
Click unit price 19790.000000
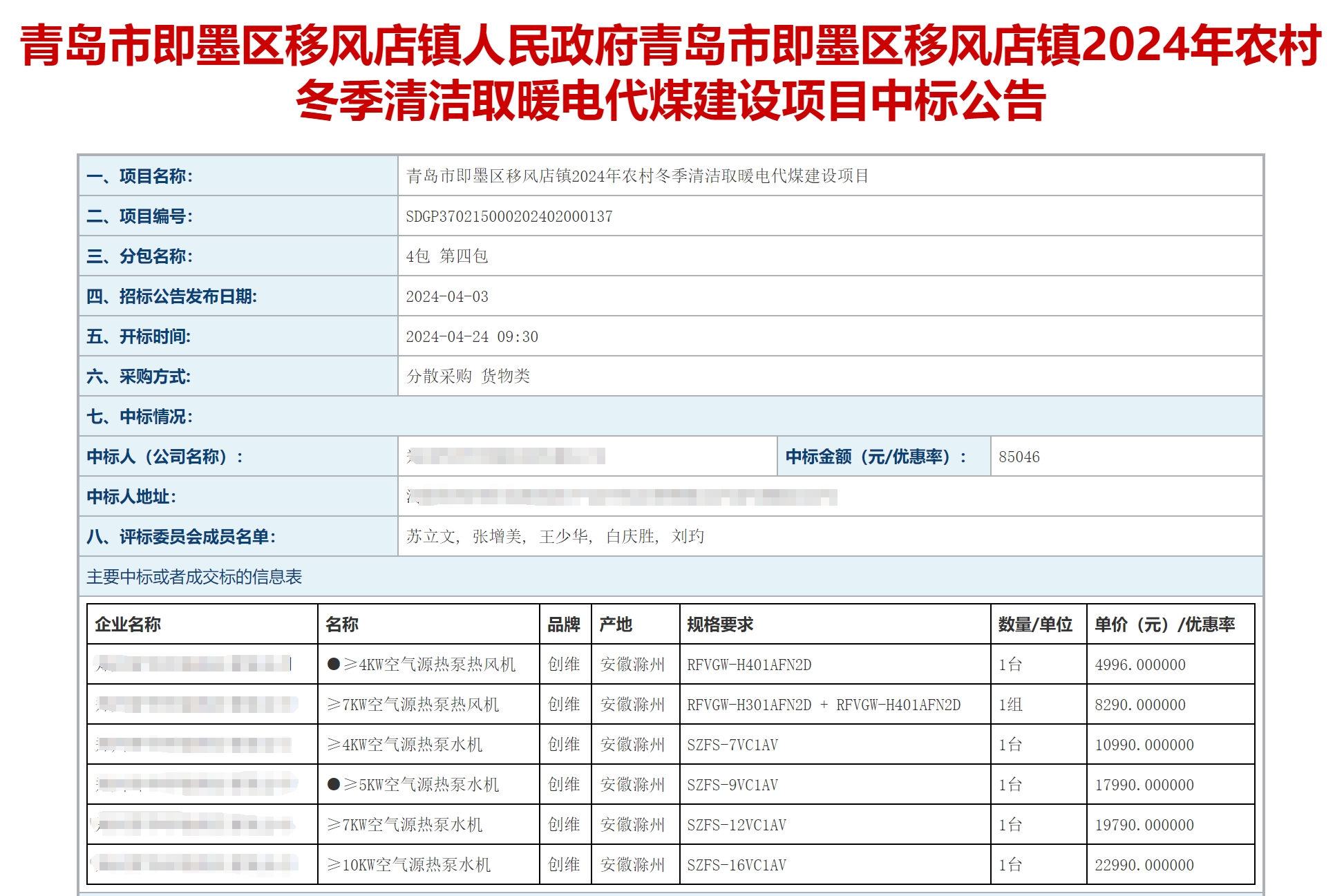tap(1144, 825)
